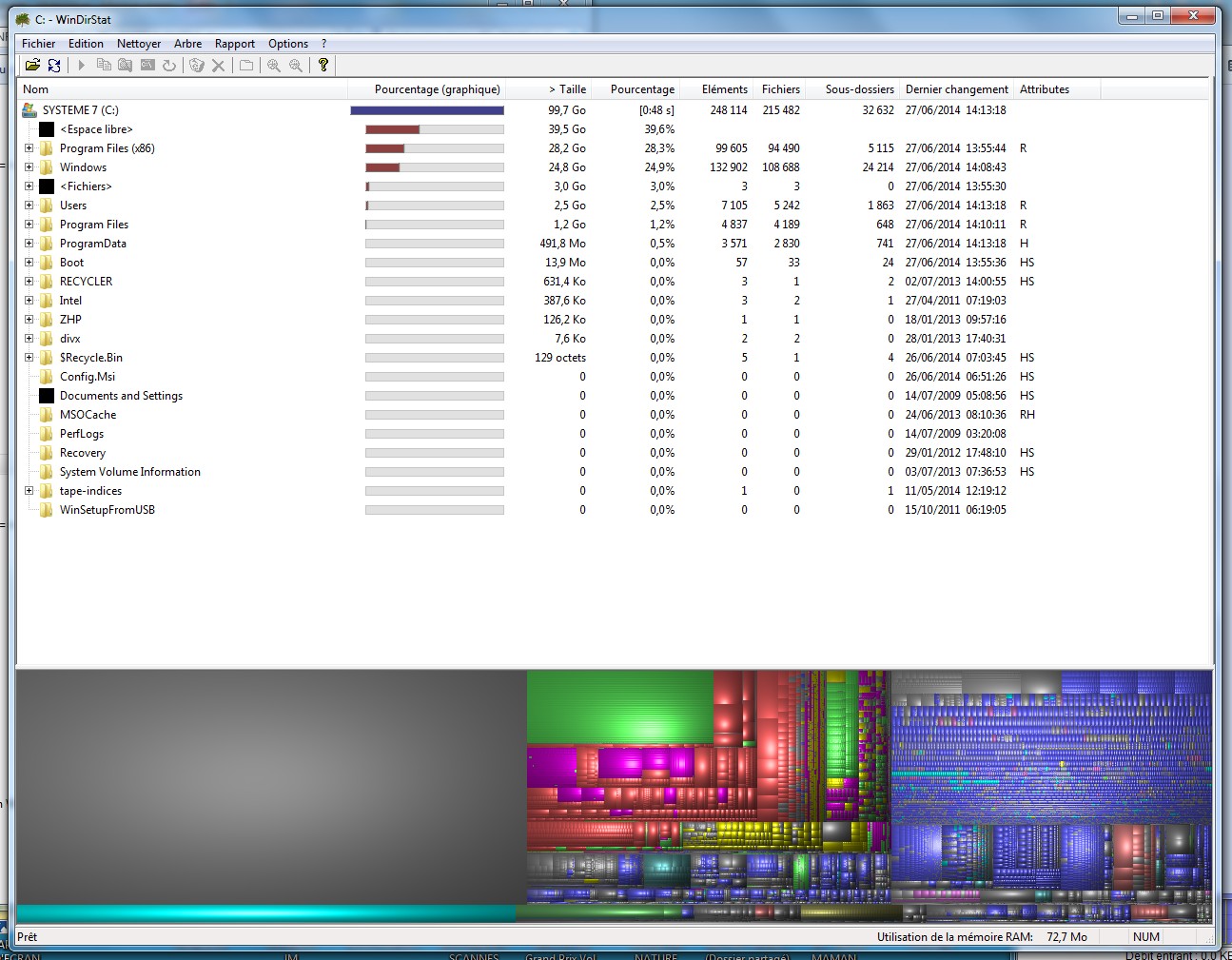This screenshot has height=960, width=1232.
Task: Expand the ZHP folder node
Action: [29, 320]
